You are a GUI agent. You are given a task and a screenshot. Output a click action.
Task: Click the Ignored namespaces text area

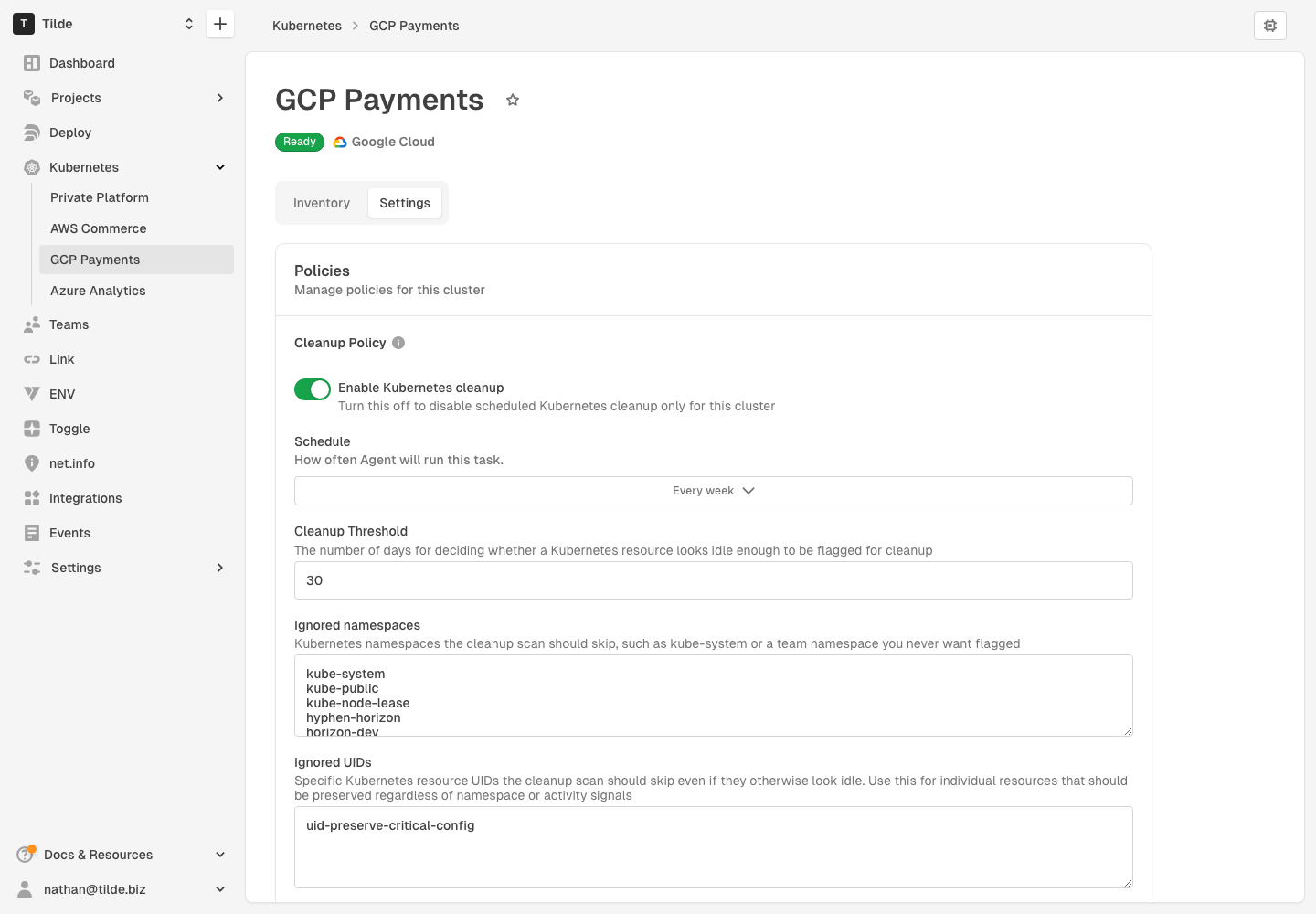(x=714, y=696)
